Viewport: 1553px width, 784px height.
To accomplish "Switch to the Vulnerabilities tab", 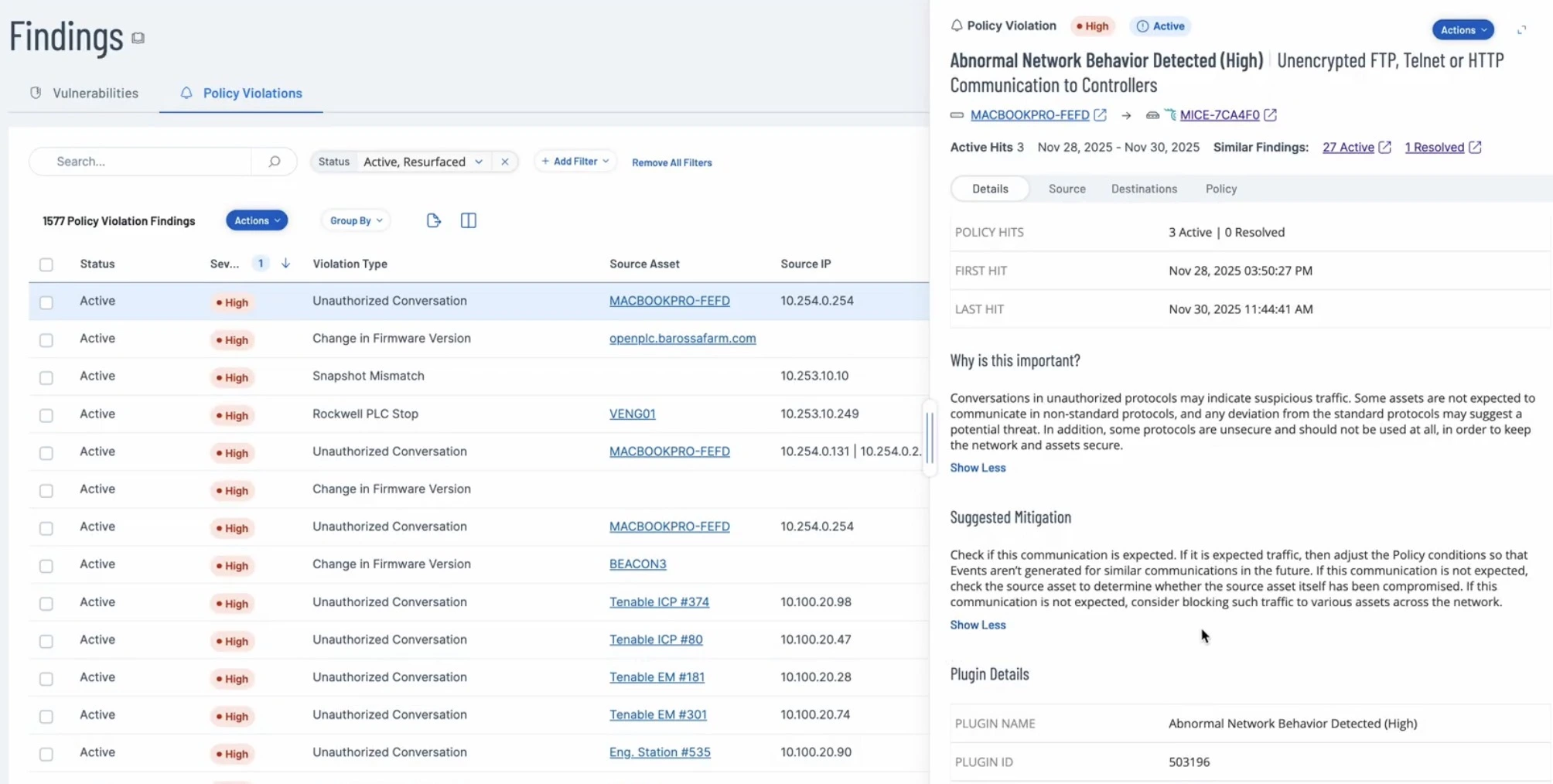I will [x=84, y=93].
